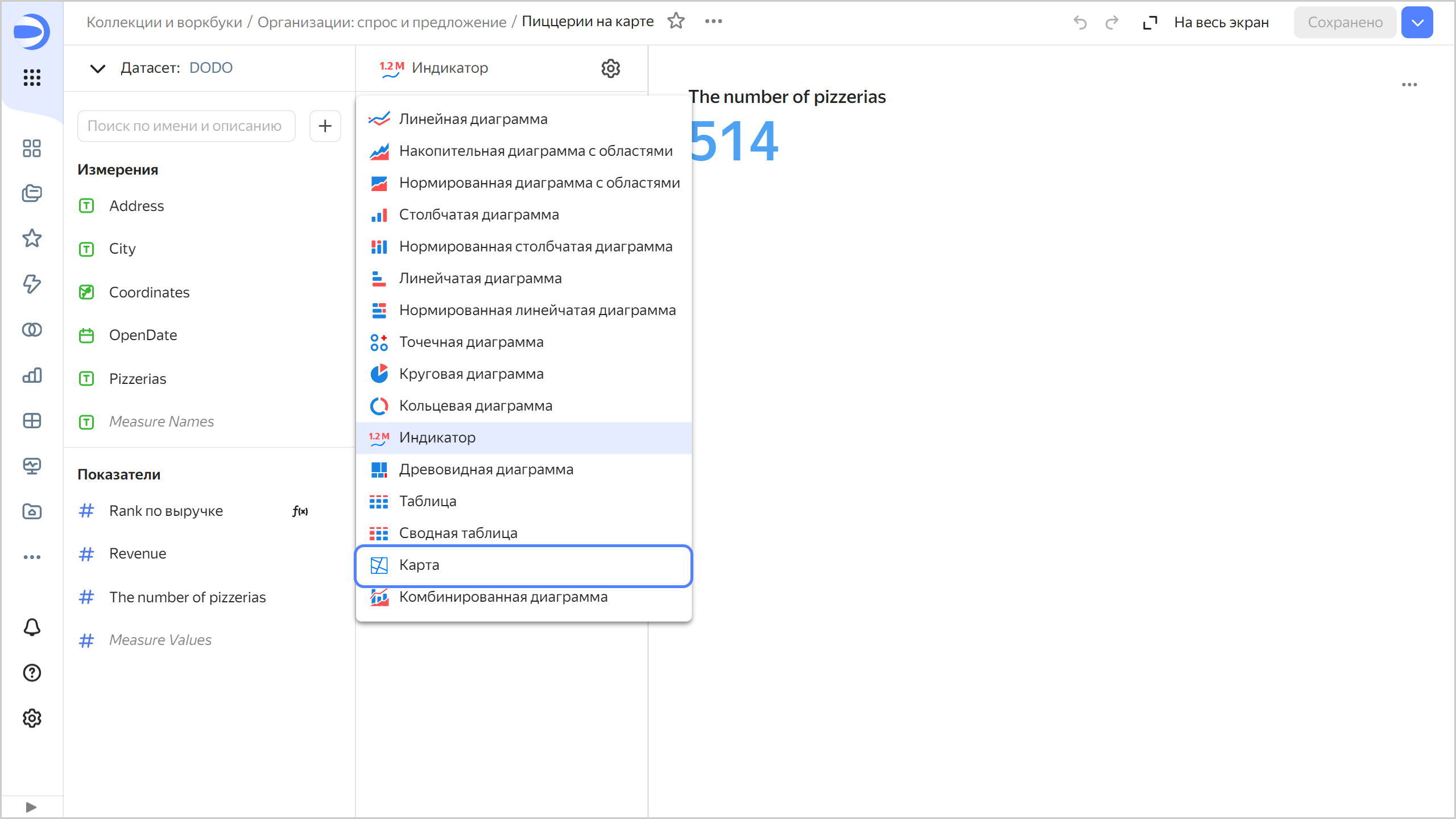Go to Коллекции и воркбуки breadcrumb
1456x819 pixels.
point(164,22)
